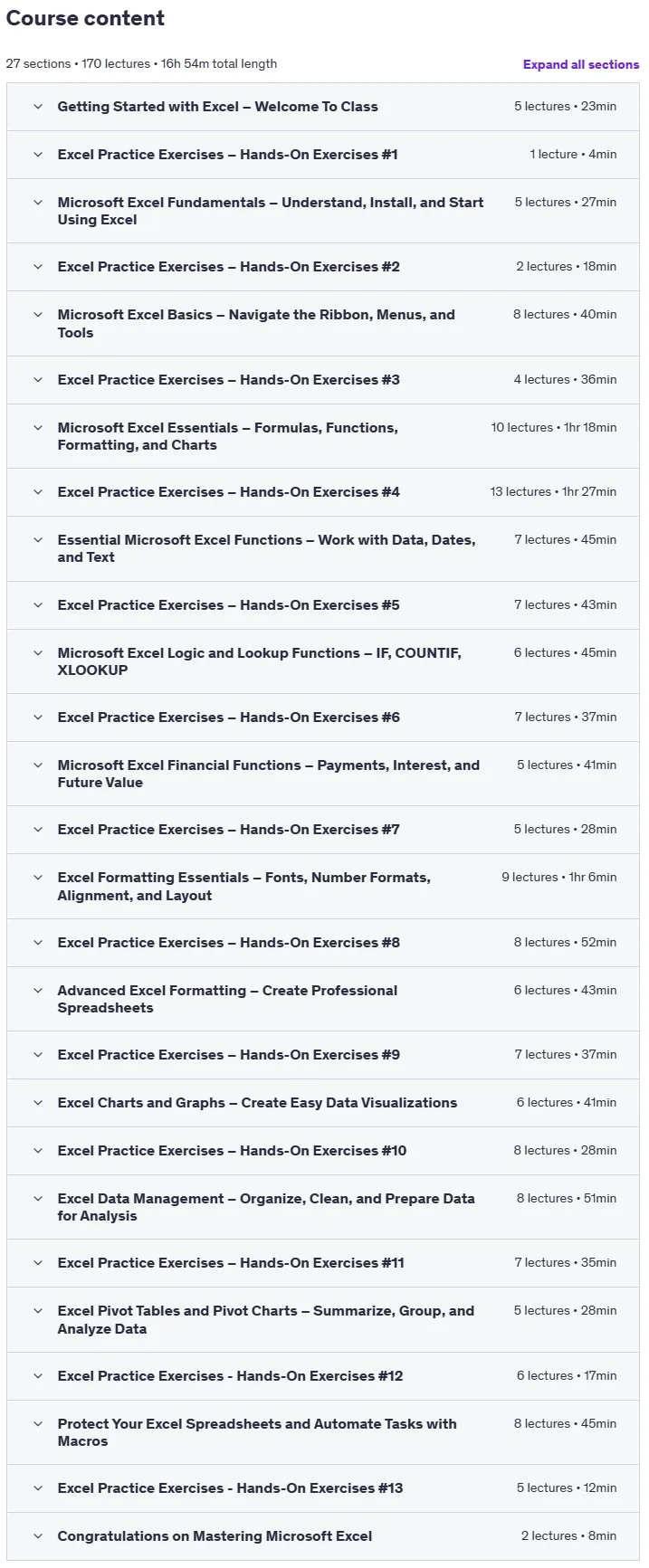
Task: Open Hands-On Exercises #3 section title
Action: click(228, 380)
